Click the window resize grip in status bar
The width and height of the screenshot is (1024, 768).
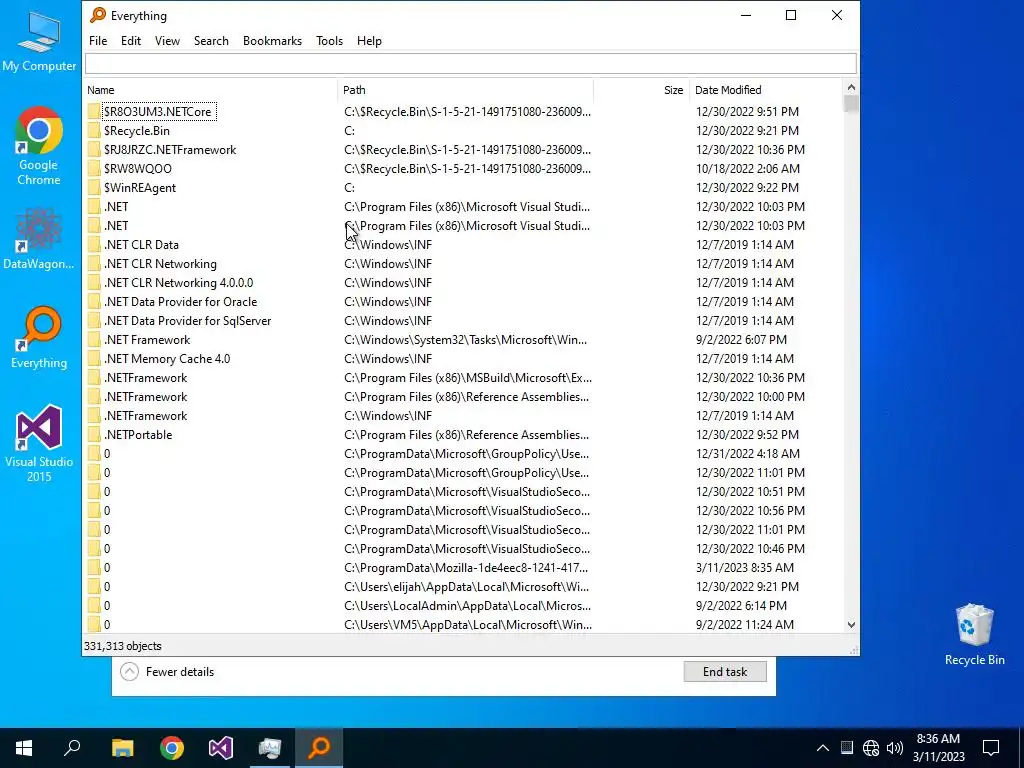pyautogui.click(x=854, y=650)
